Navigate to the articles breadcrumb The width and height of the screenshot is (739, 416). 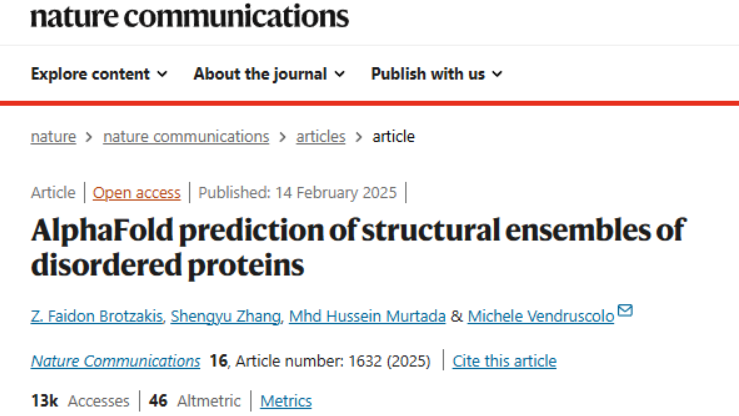coord(321,137)
